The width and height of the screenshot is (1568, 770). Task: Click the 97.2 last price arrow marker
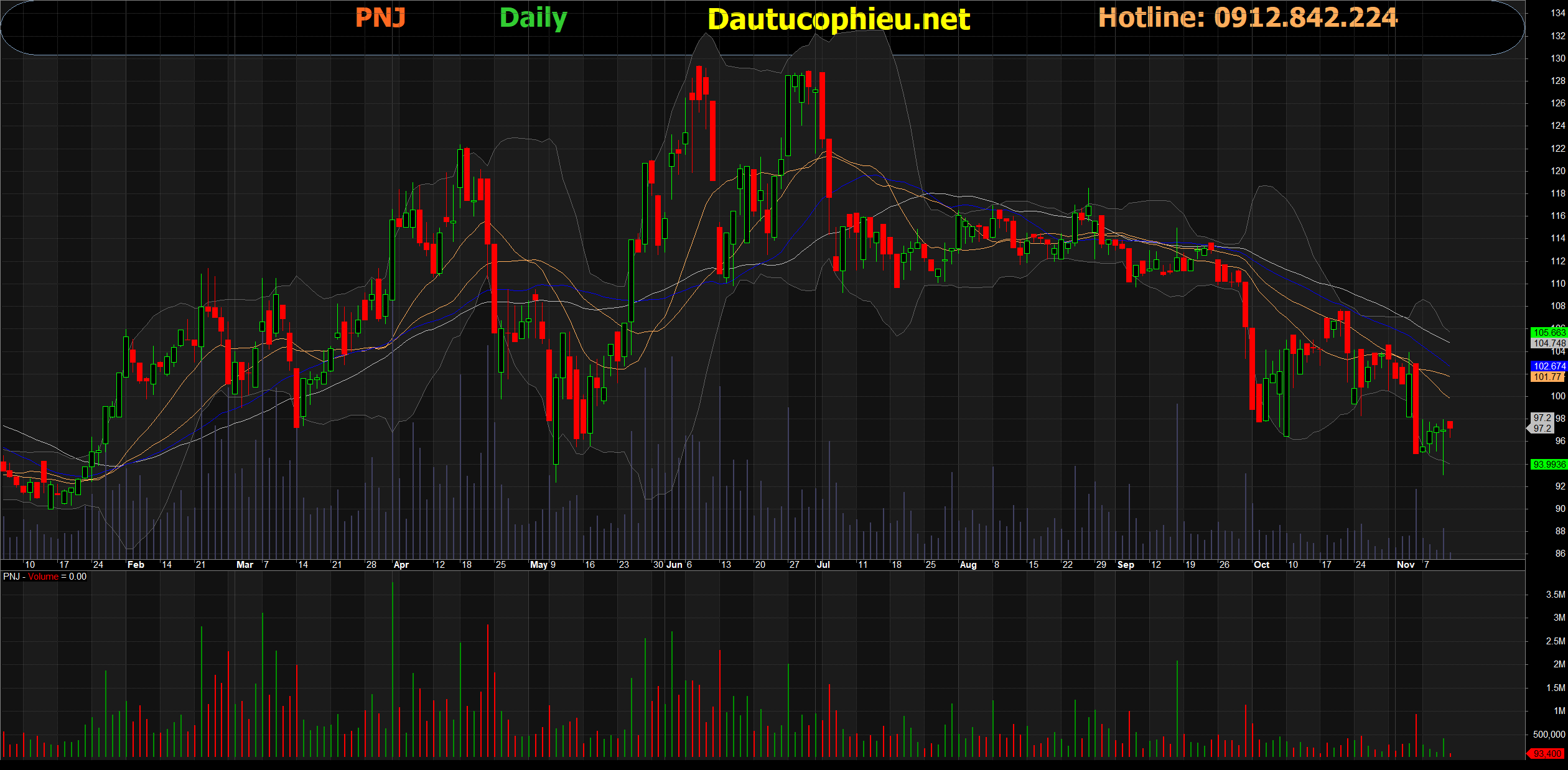coord(1541,429)
